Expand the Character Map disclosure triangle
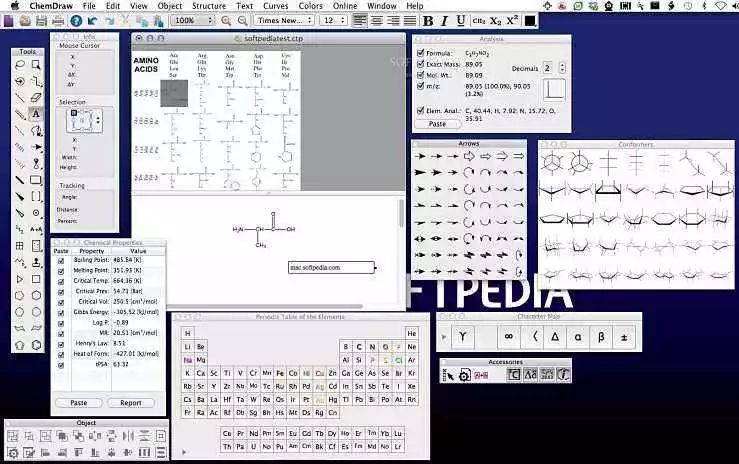The width and height of the screenshot is (739, 464). 443,337
